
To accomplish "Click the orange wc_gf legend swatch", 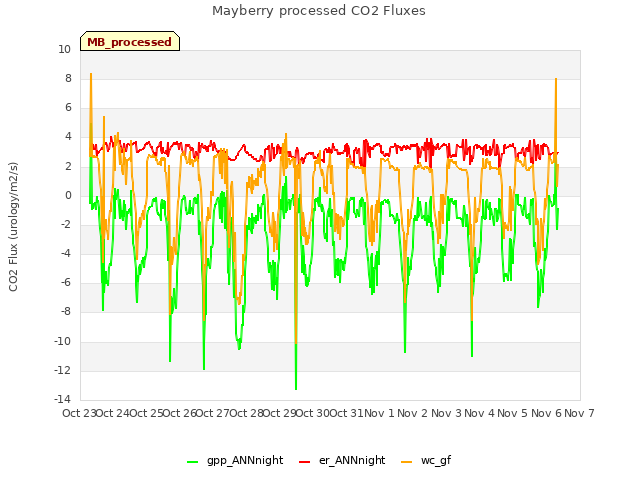I will coord(407,462).
